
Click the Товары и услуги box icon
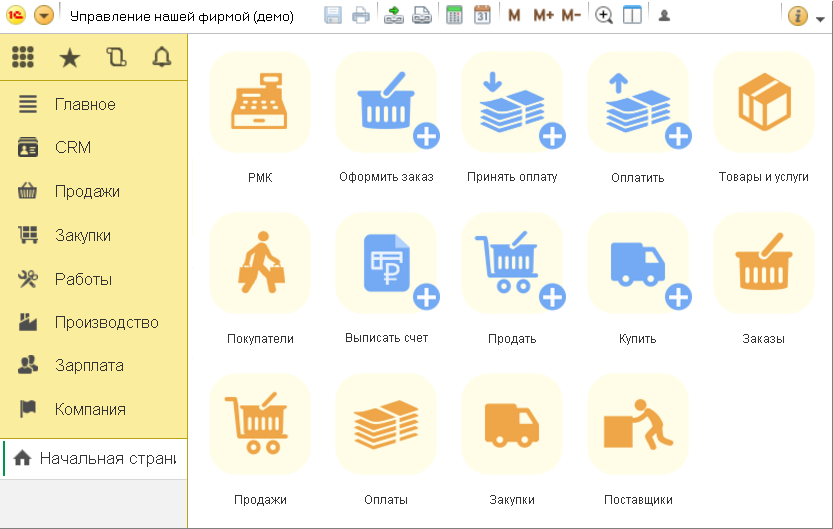(x=763, y=104)
